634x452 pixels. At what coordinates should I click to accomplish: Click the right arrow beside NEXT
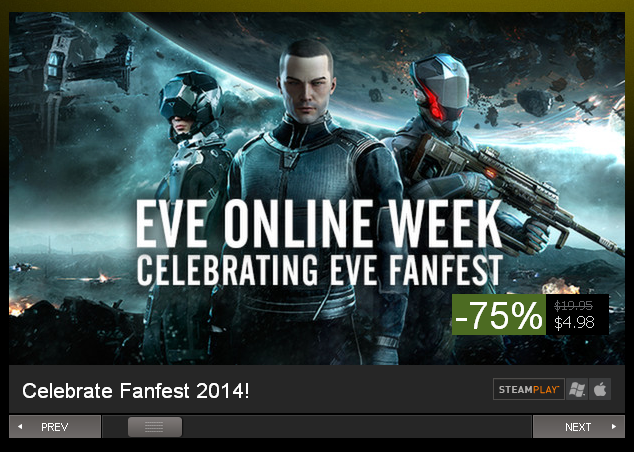(x=614, y=427)
